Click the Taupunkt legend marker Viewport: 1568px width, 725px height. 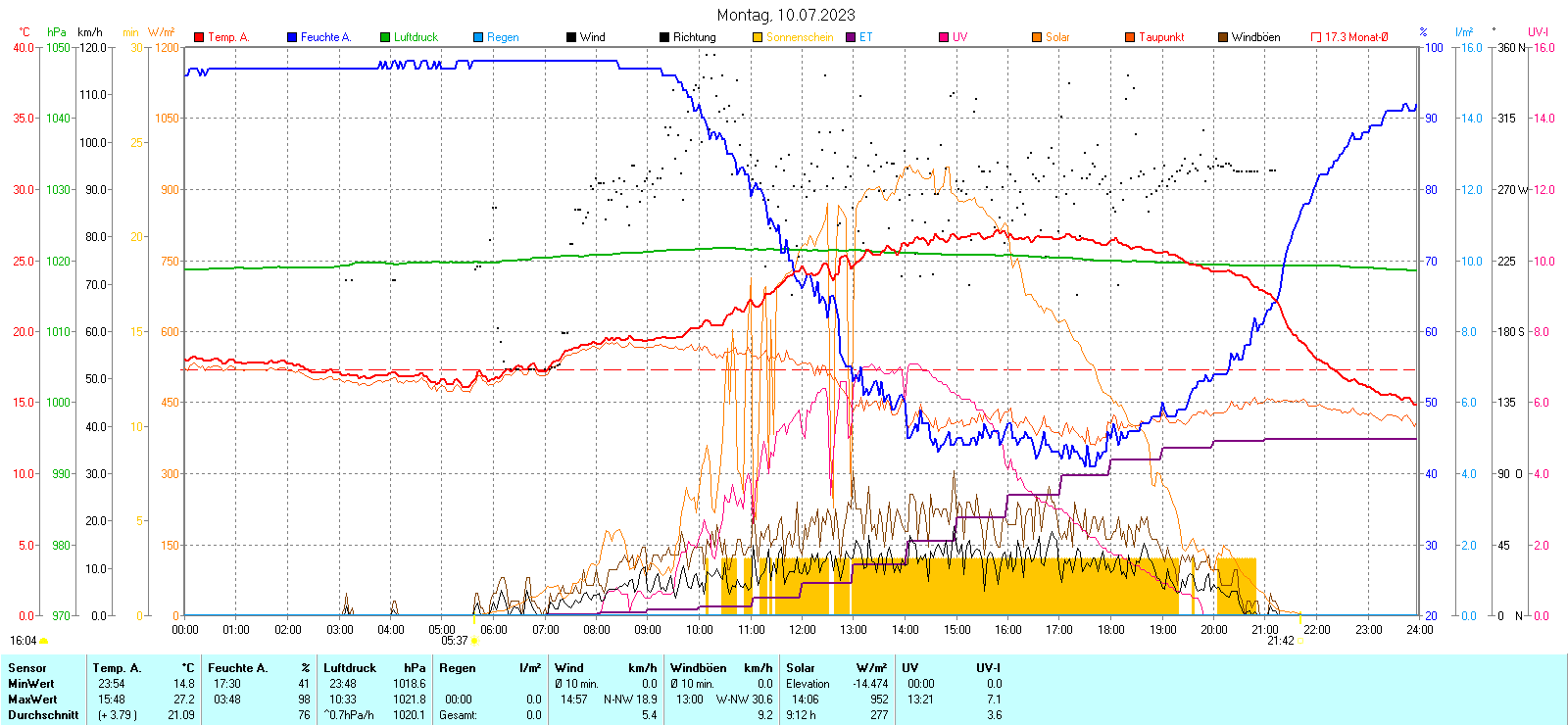[x=1130, y=37]
